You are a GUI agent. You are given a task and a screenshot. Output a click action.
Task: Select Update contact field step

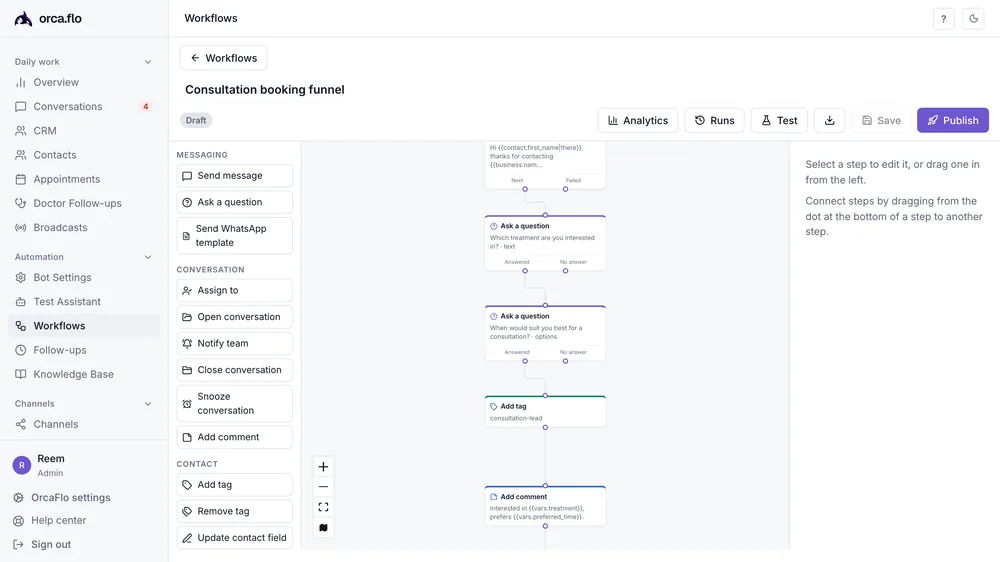(x=235, y=538)
